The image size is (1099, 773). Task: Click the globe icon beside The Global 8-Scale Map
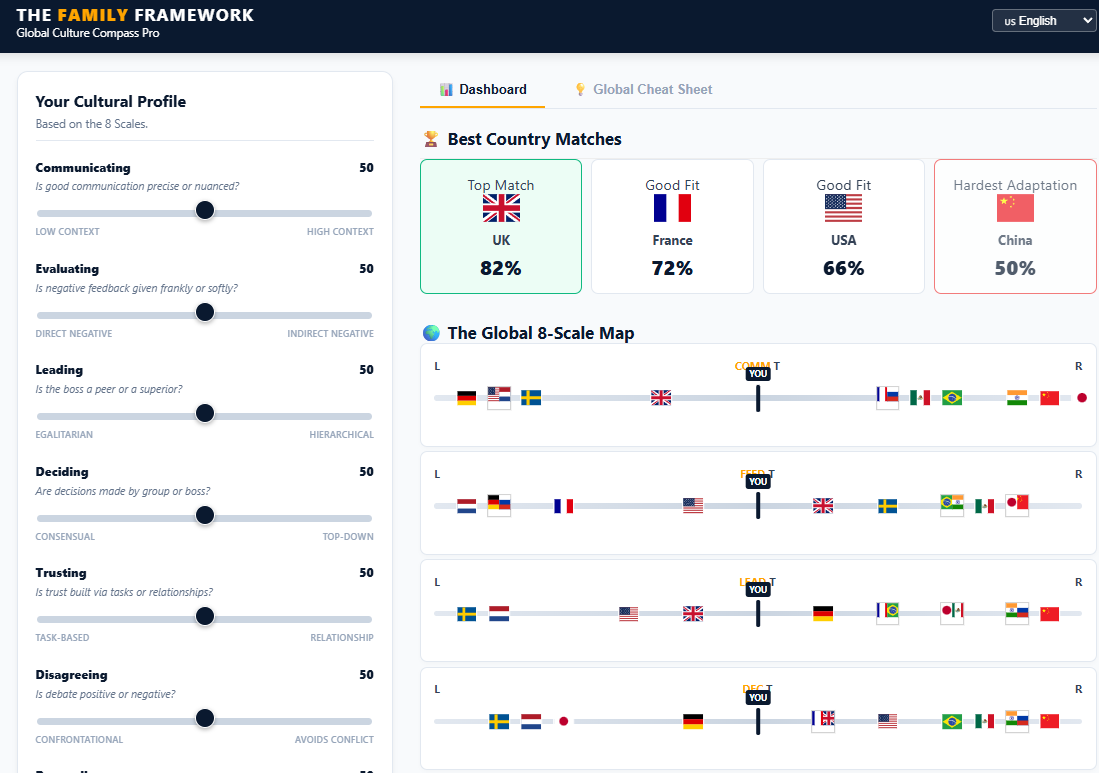[430, 333]
